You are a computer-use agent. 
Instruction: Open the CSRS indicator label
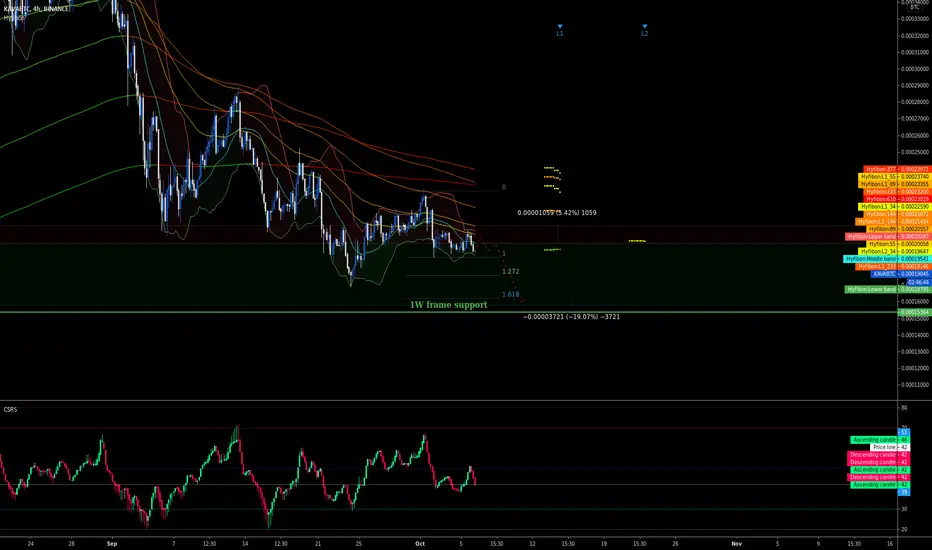click(x=10, y=410)
